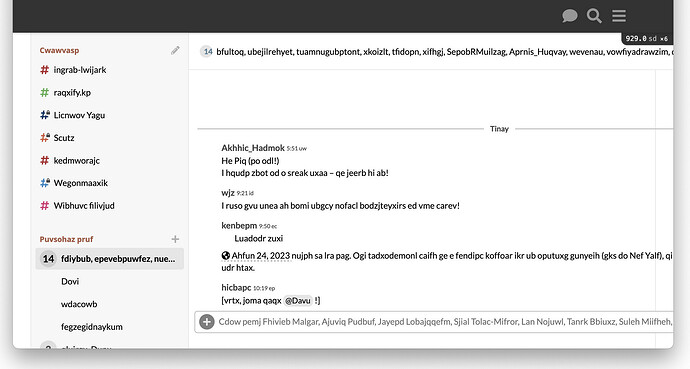This screenshot has width=690, height=369.
Task: Click the Ahfun 24, 2023 date link
Action: point(261,256)
